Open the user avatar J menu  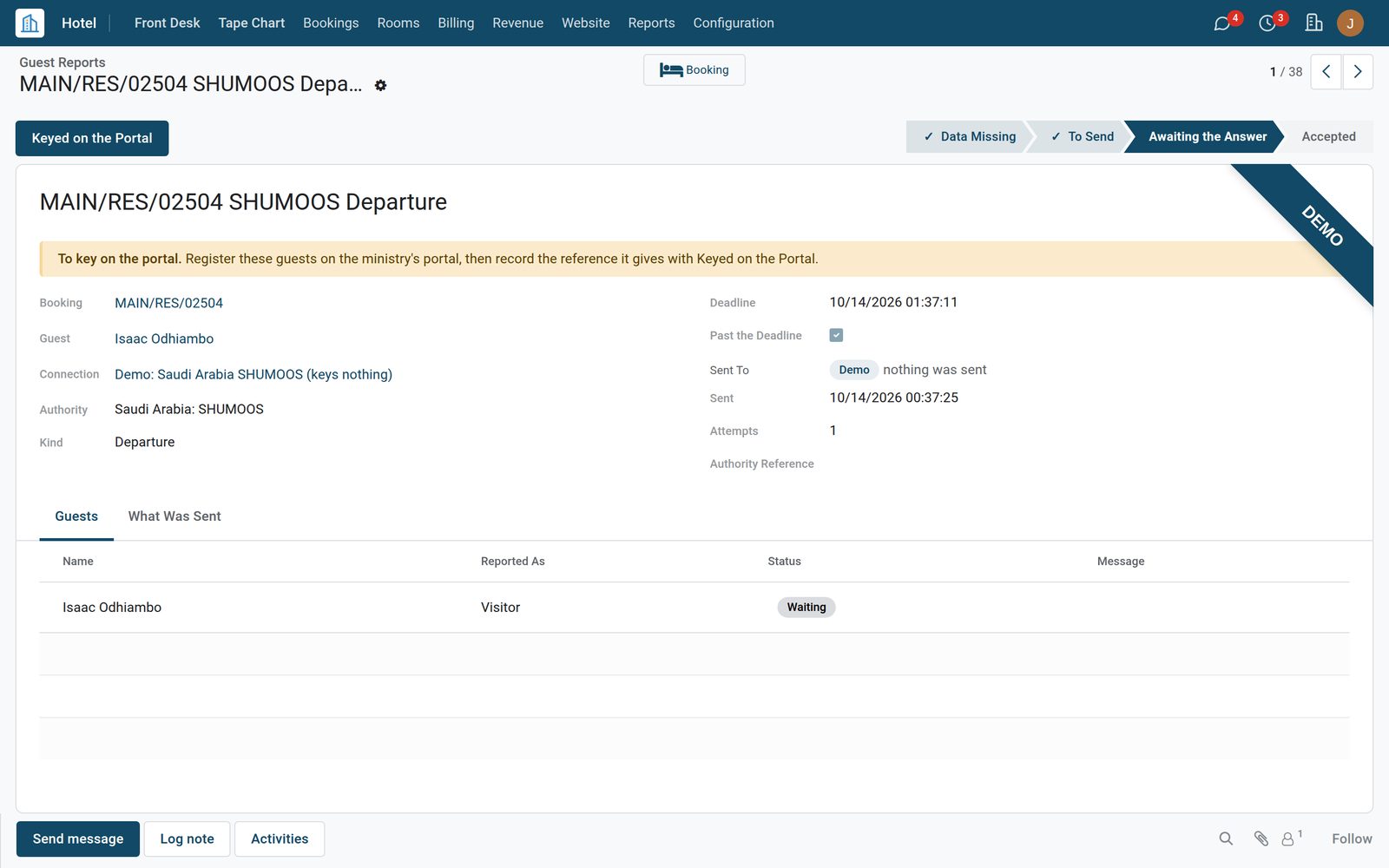coord(1350,23)
